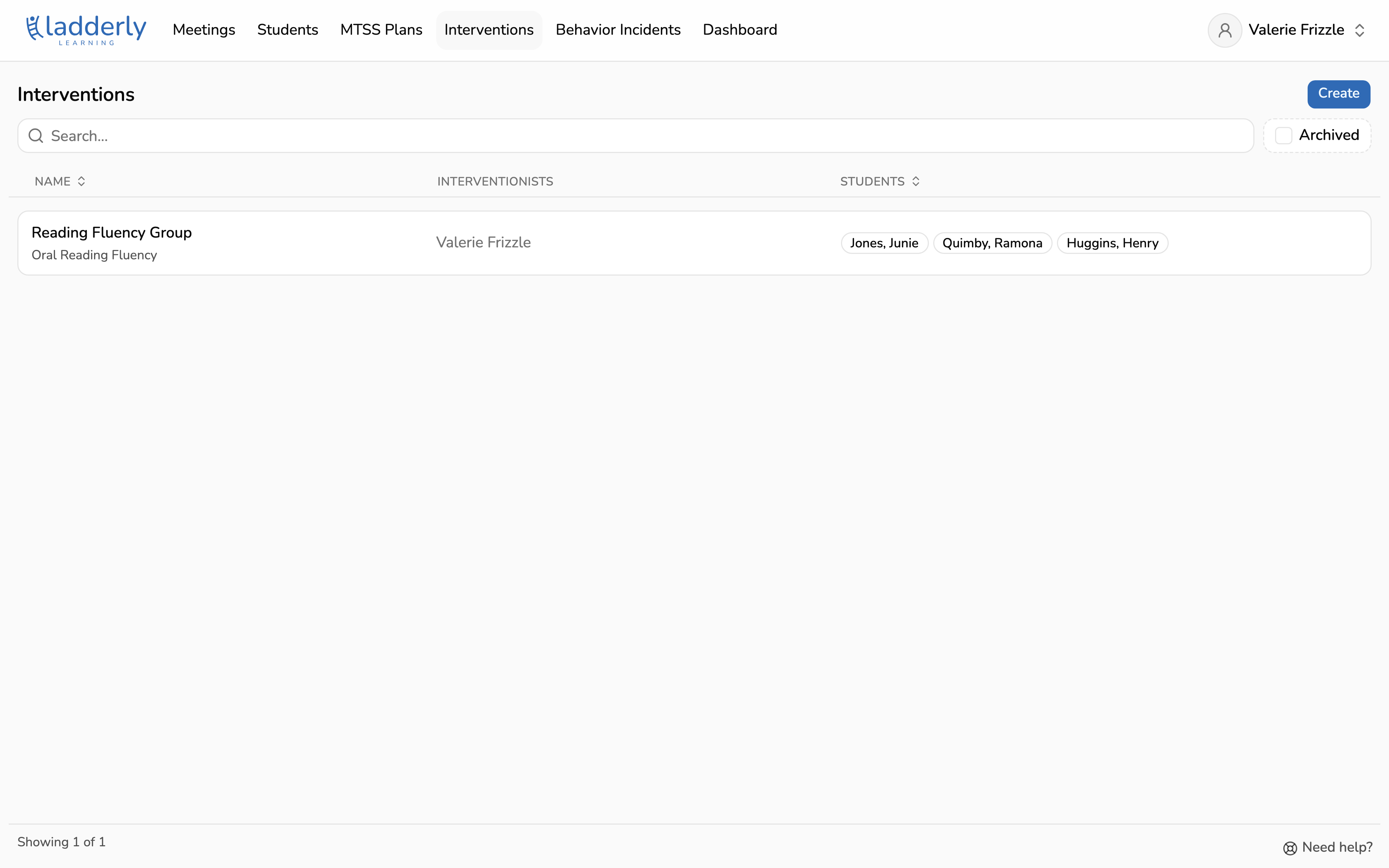Image resolution: width=1389 pixels, height=868 pixels.
Task: Click the Need help lifebuoy icon
Action: (1290, 848)
